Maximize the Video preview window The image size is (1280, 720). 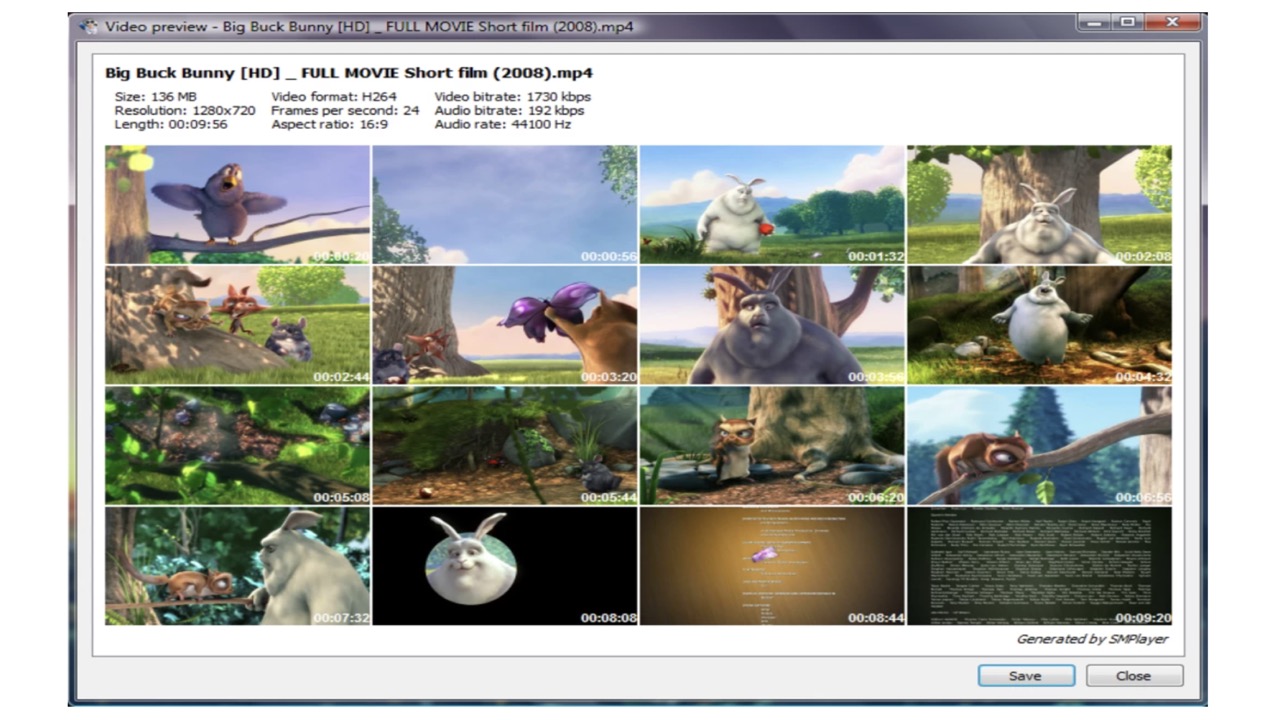[x=1127, y=22]
